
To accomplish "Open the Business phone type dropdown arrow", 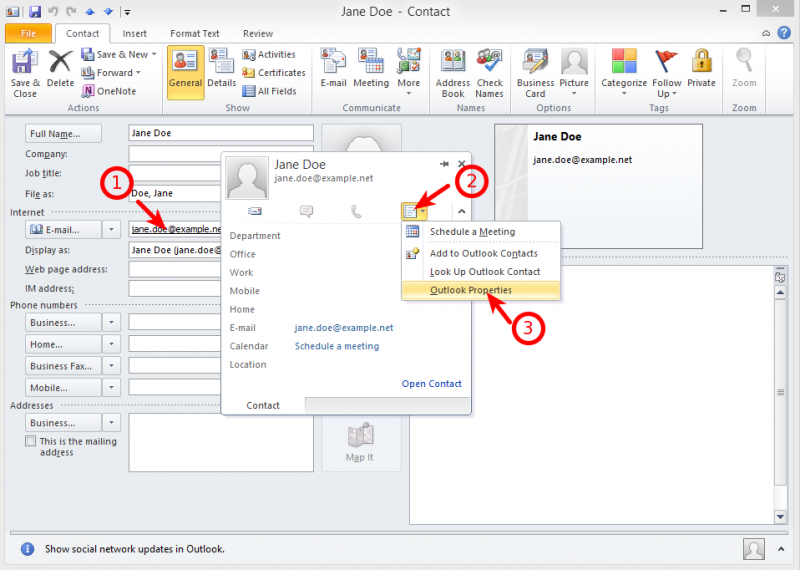I will click(111, 323).
